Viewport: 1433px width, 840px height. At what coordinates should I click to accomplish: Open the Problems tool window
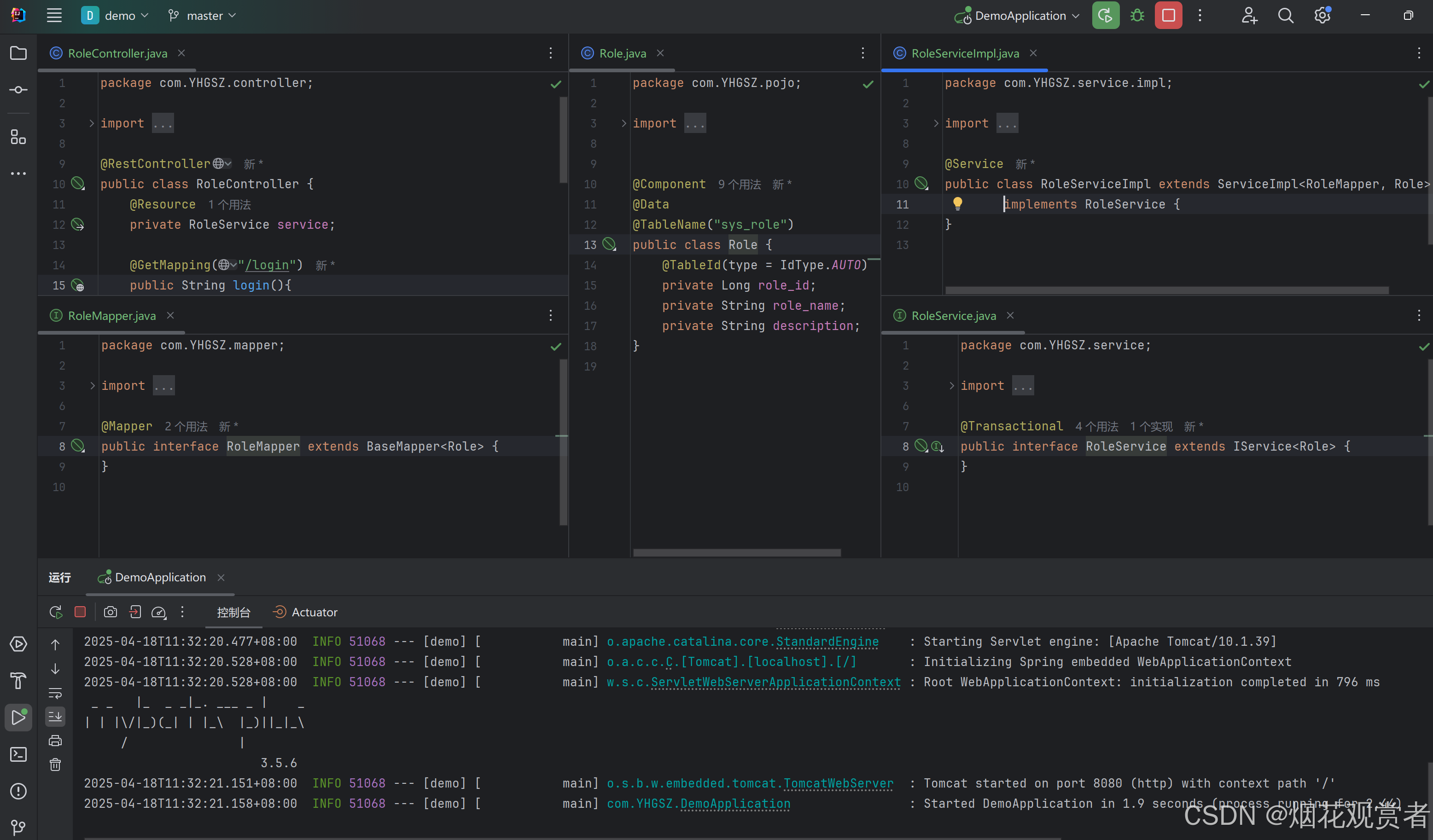coord(17,791)
